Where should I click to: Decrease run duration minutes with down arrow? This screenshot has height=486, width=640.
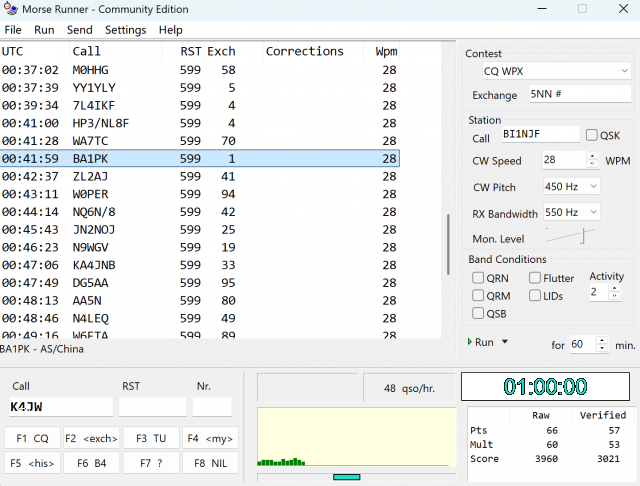602,348
